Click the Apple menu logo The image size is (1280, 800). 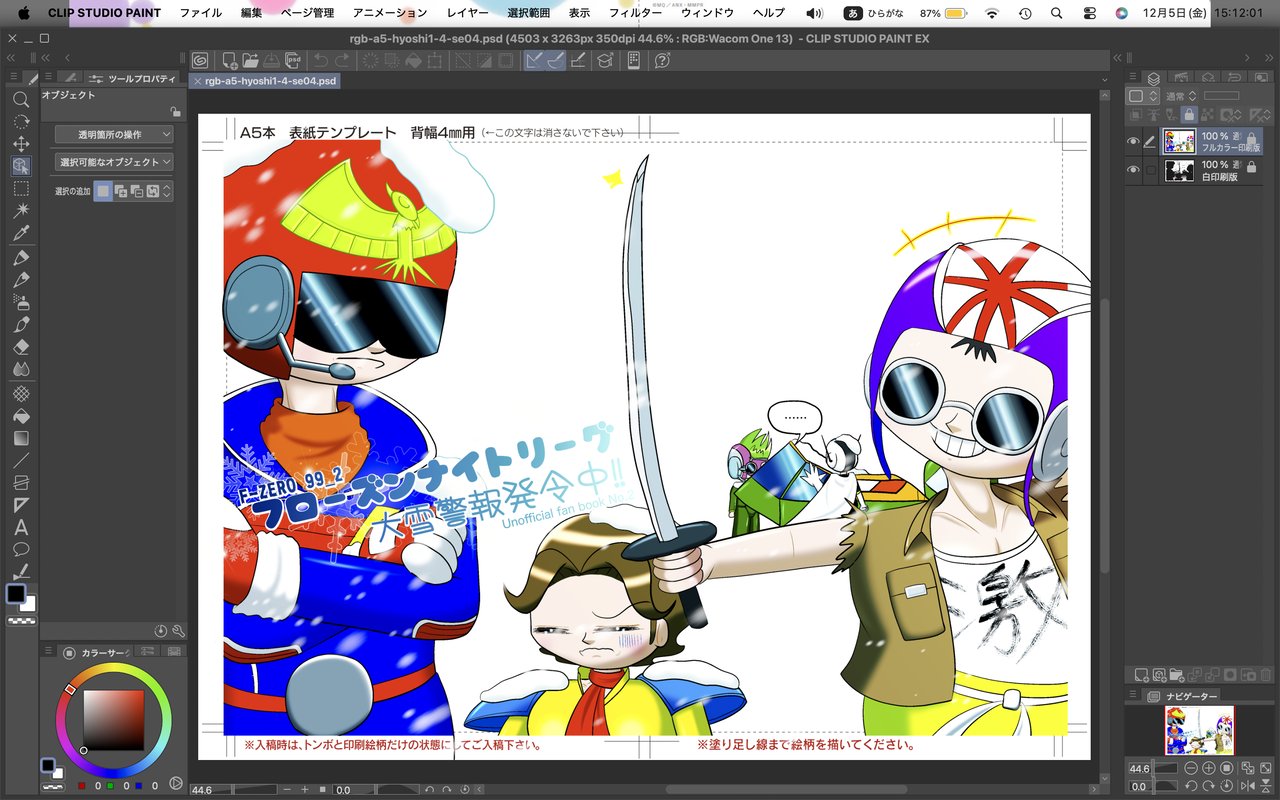[x=24, y=13]
